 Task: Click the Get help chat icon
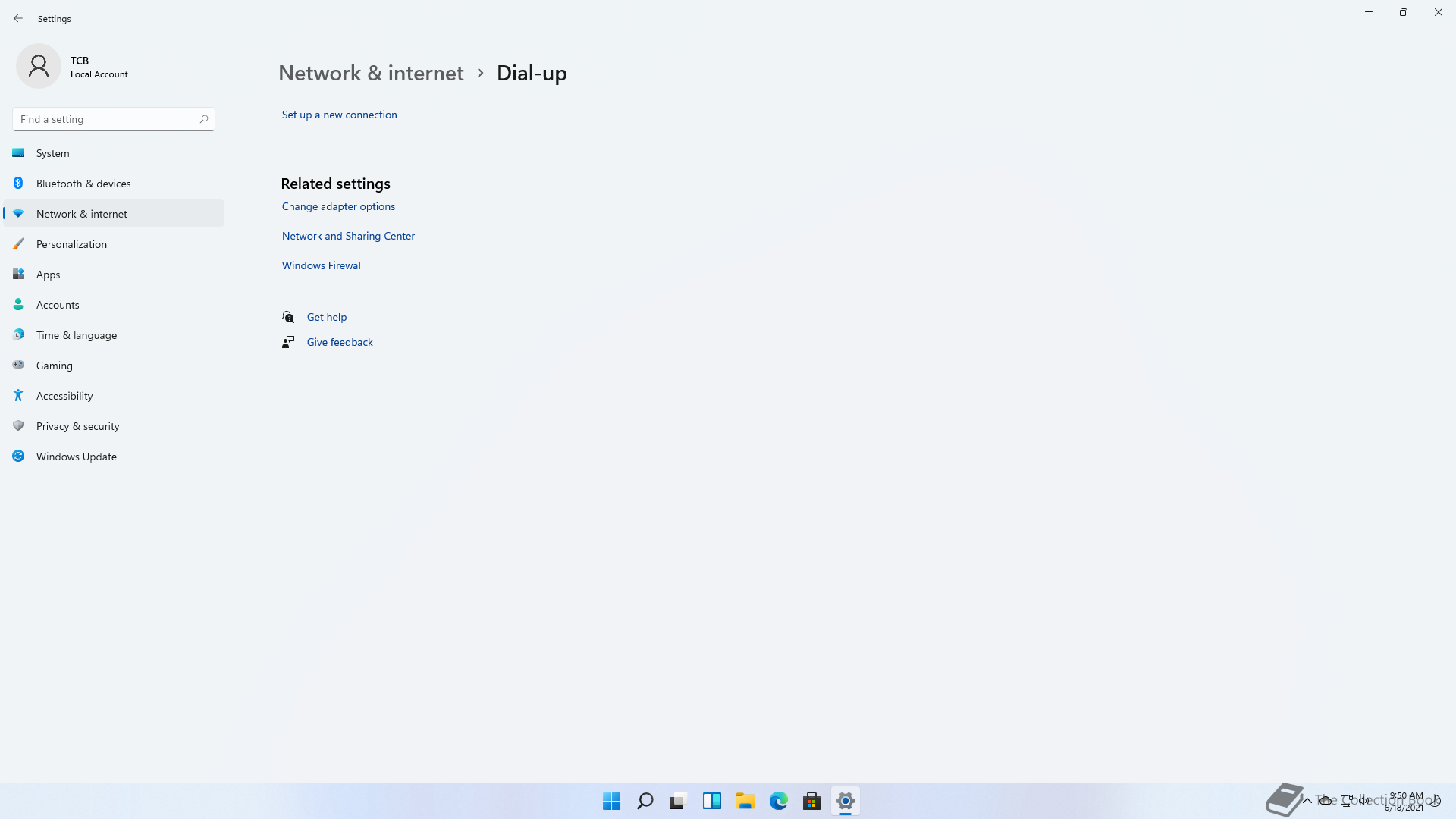[288, 317]
